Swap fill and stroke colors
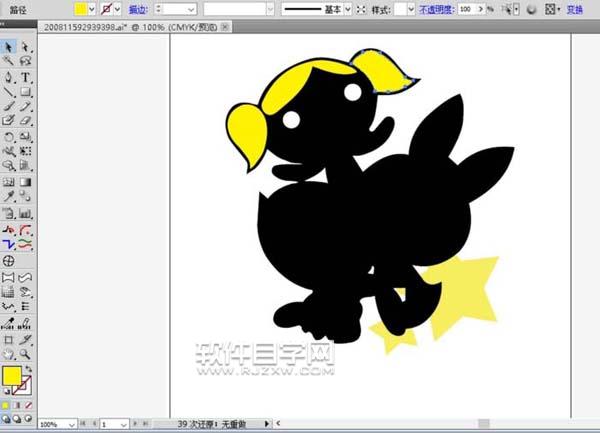600x433 pixels. [x=28, y=369]
